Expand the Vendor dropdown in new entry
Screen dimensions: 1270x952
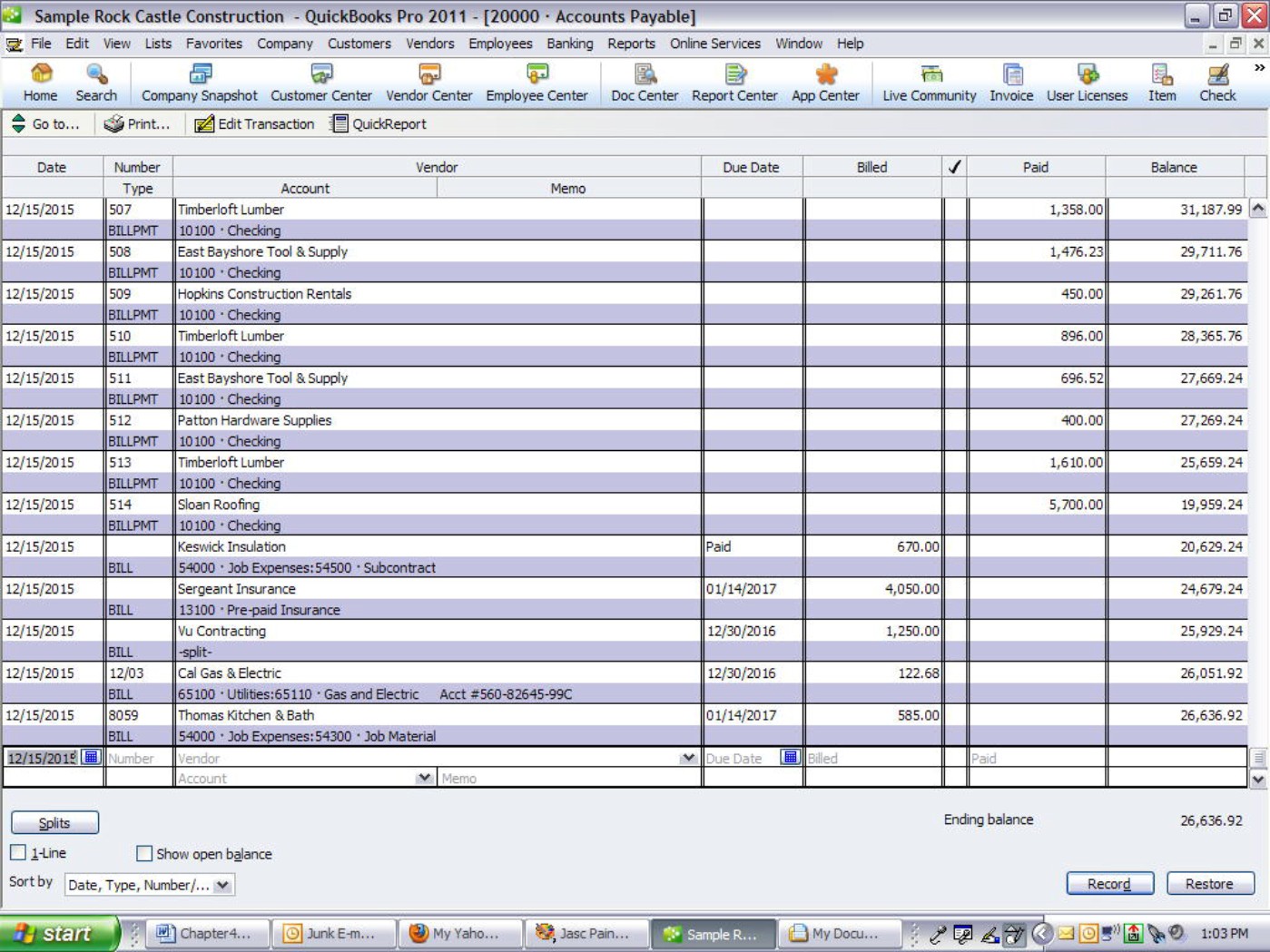point(688,758)
